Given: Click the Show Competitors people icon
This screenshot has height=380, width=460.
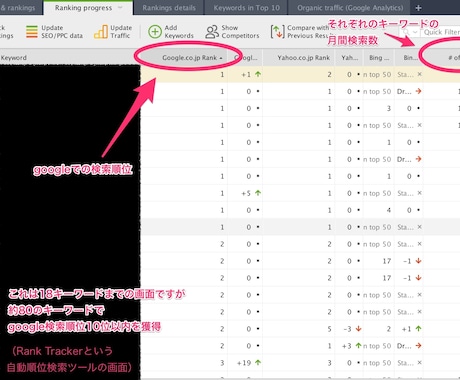Looking at the screenshot, I should (x=212, y=32).
